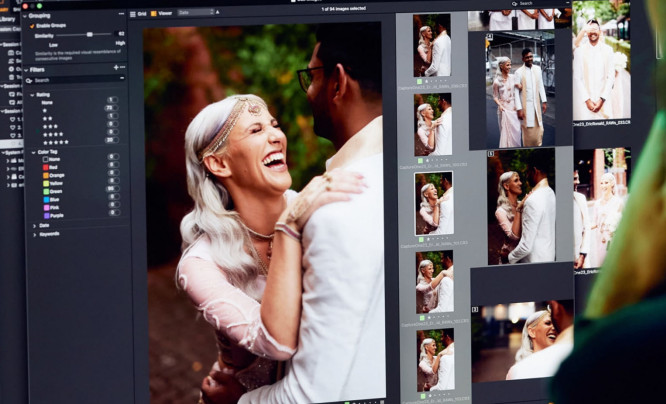Viewport: 666px width, 404px height.
Task: Select the None color tag swatch
Action: pos(45,159)
